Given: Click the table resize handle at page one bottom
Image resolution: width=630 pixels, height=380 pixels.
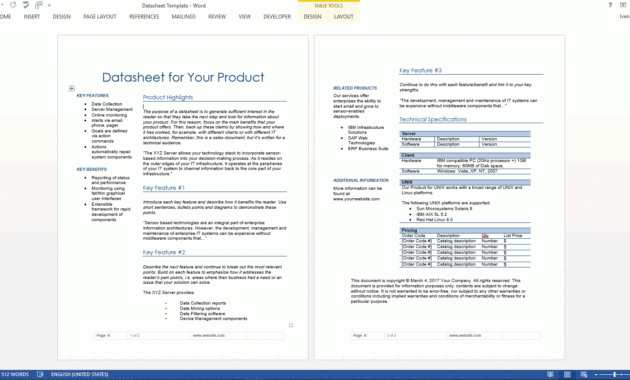Looking at the screenshot, I should tap(291, 325).
